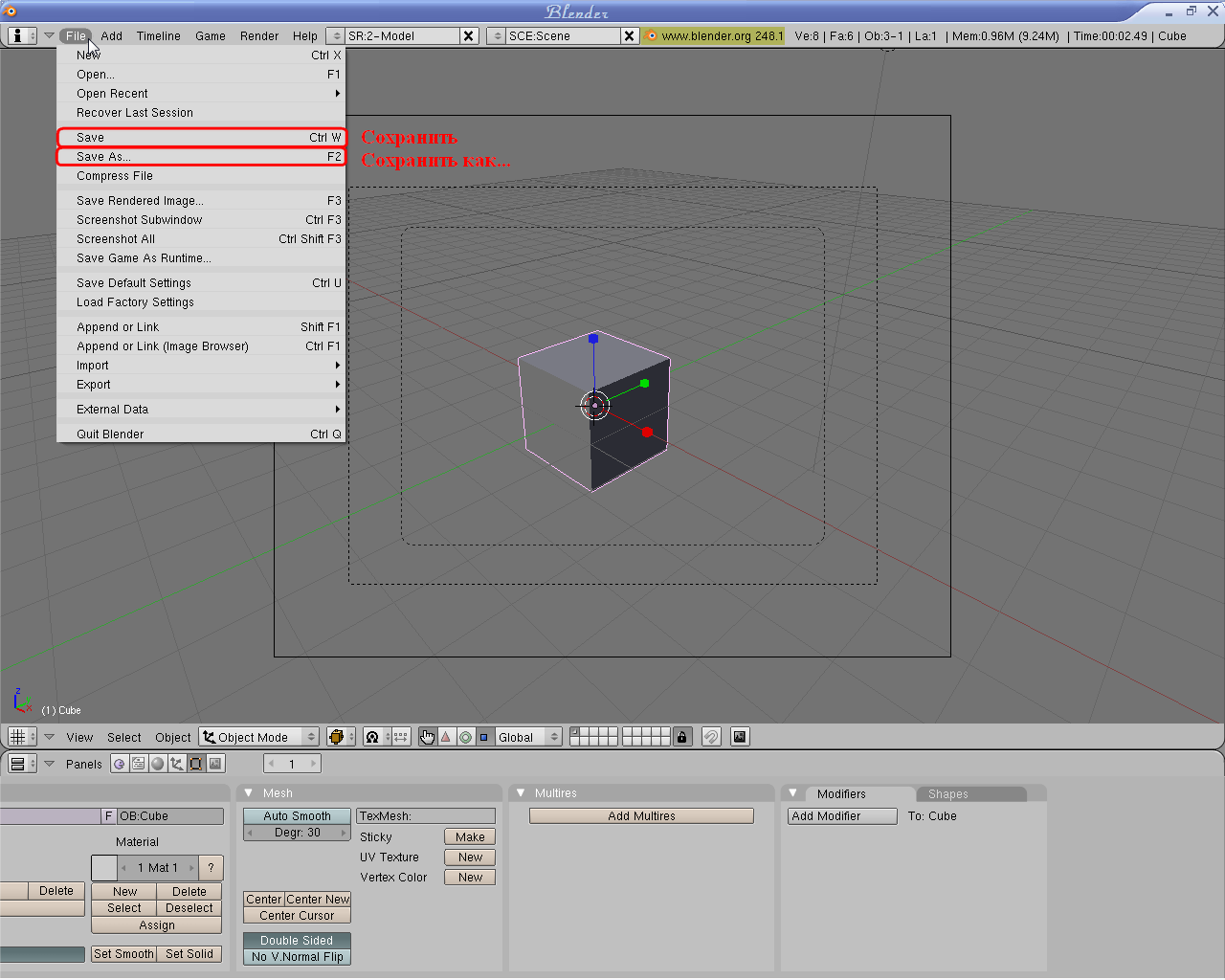This screenshot has width=1225, height=980.
Task: Click the OB:Cube name field
Action: 170,816
